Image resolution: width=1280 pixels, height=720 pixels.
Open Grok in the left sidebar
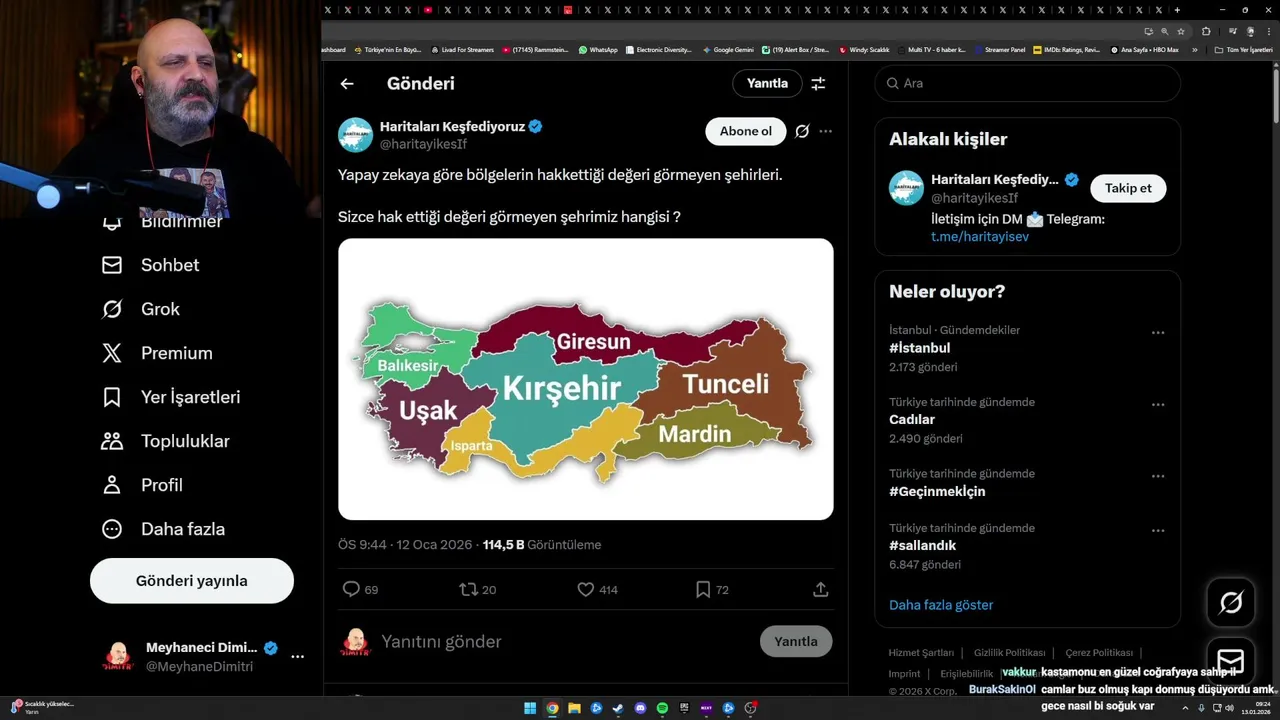140,309
